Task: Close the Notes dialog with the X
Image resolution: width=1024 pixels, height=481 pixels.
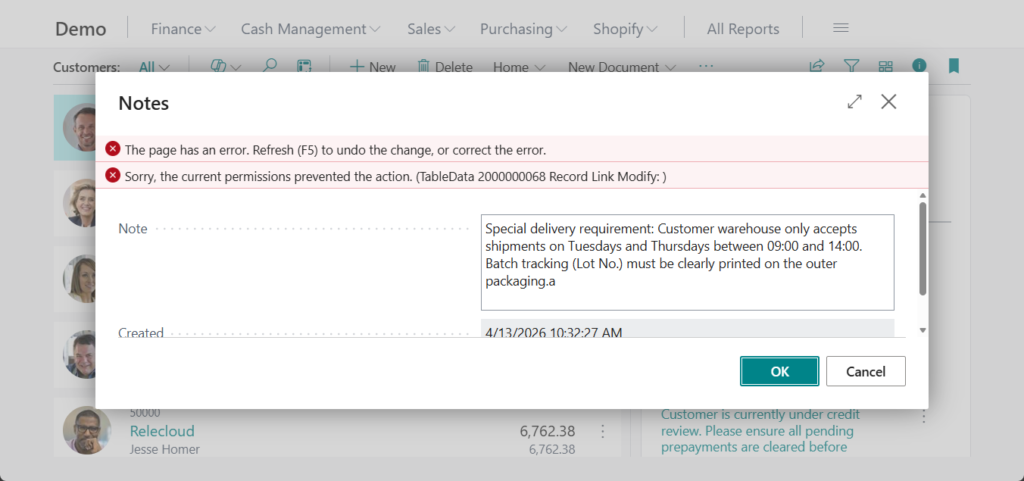Action: pos(888,102)
